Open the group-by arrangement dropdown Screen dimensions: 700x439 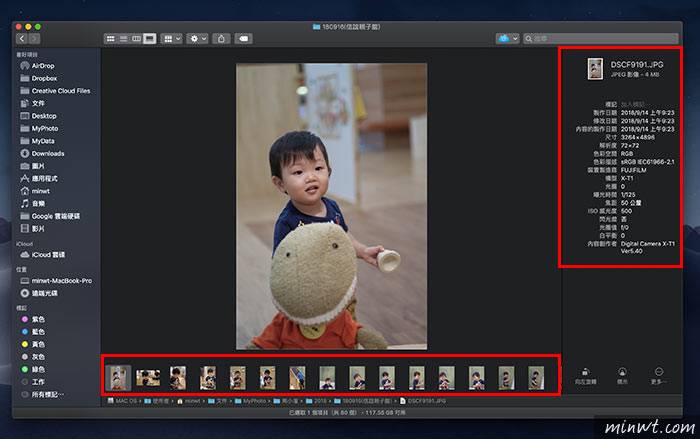click(x=171, y=38)
